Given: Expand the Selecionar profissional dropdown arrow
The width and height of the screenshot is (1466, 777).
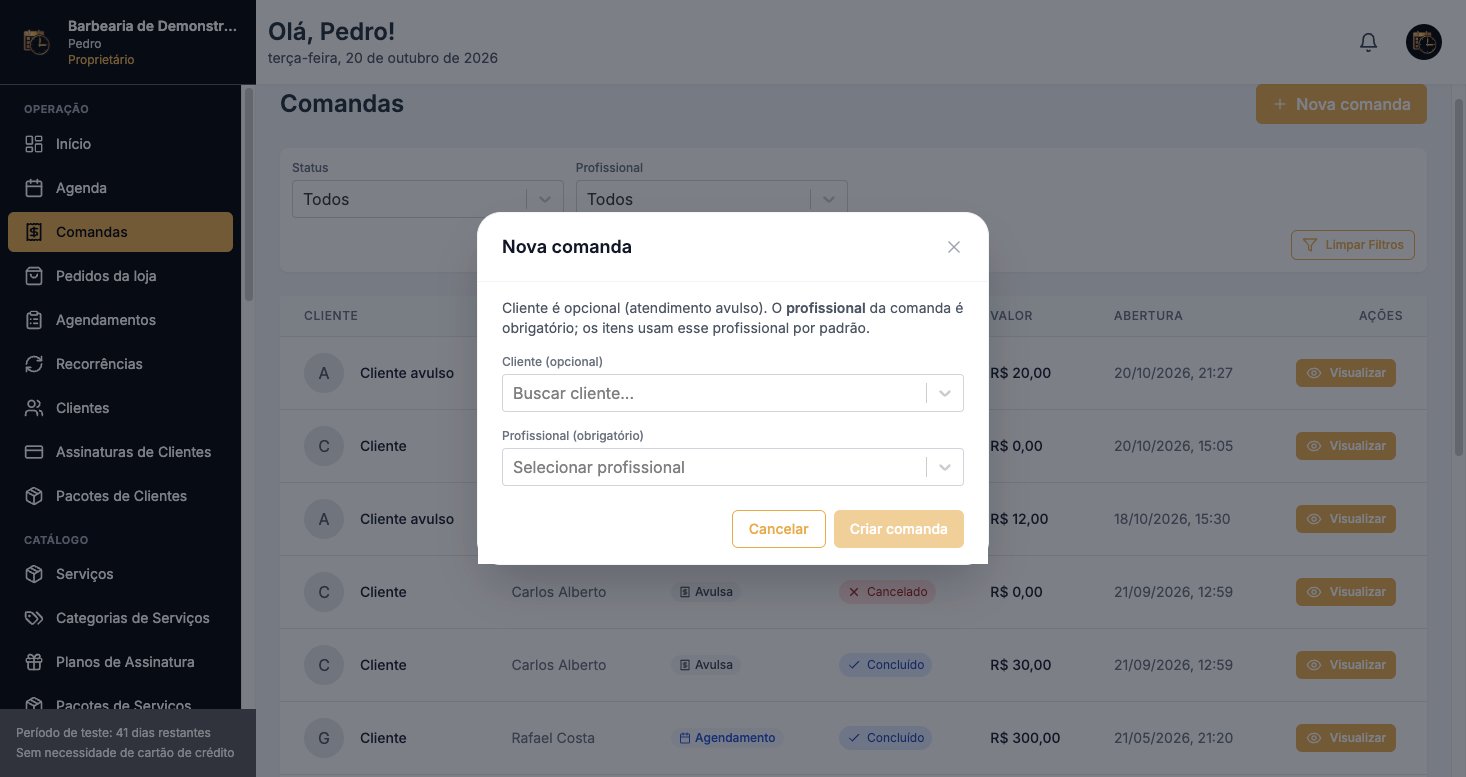Looking at the screenshot, I should tap(945, 467).
